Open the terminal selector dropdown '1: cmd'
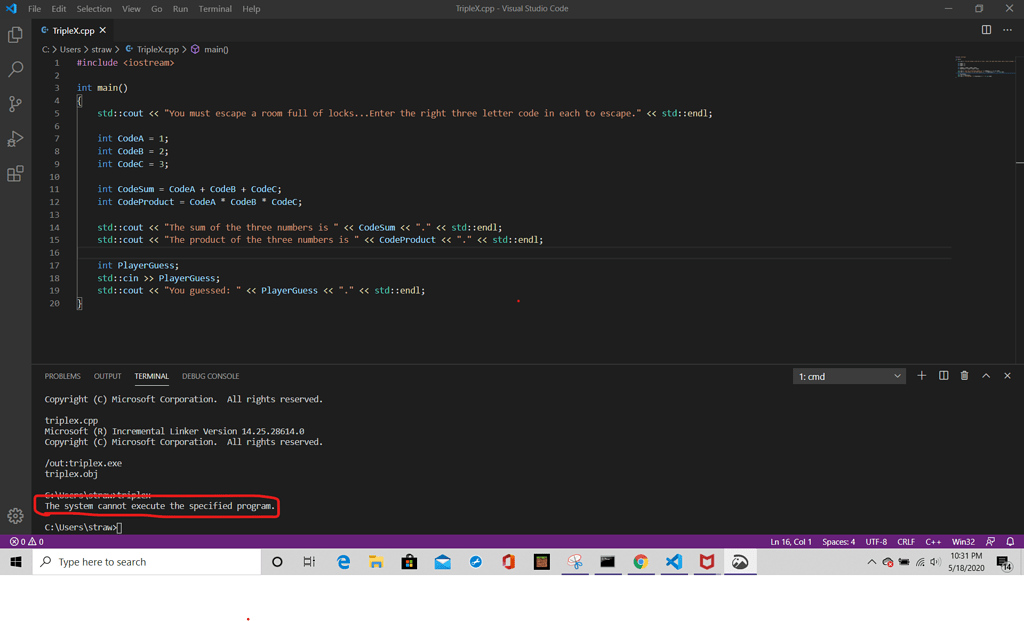The image size is (1024, 621). click(x=849, y=376)
